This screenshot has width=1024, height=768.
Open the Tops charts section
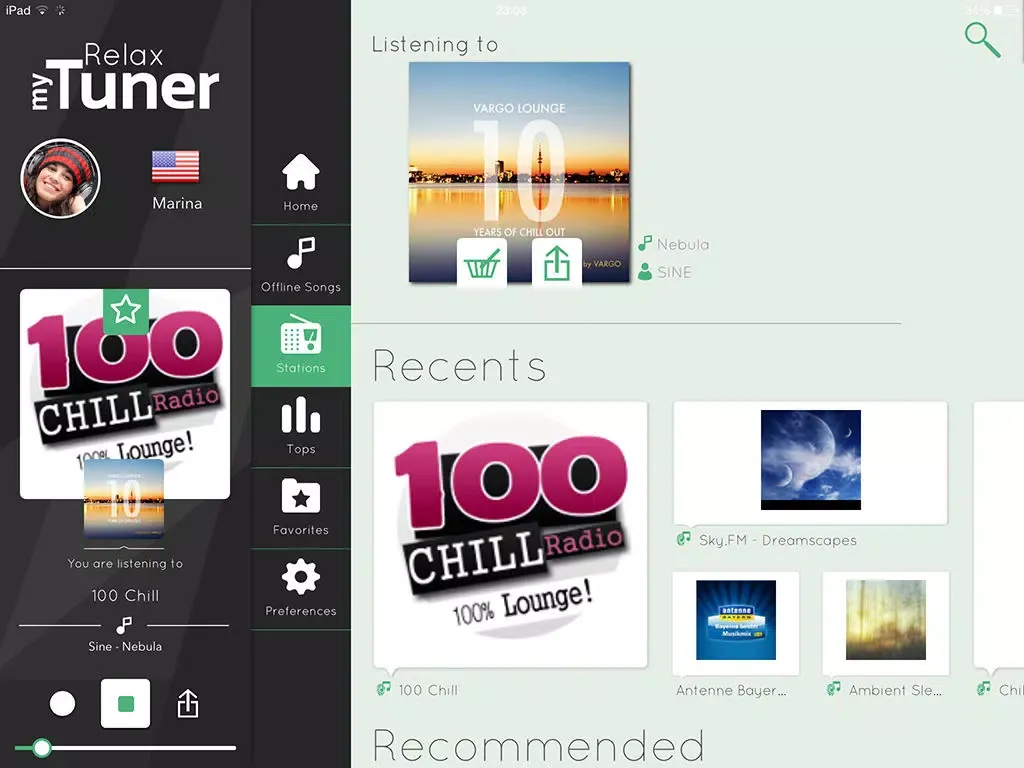300,426
